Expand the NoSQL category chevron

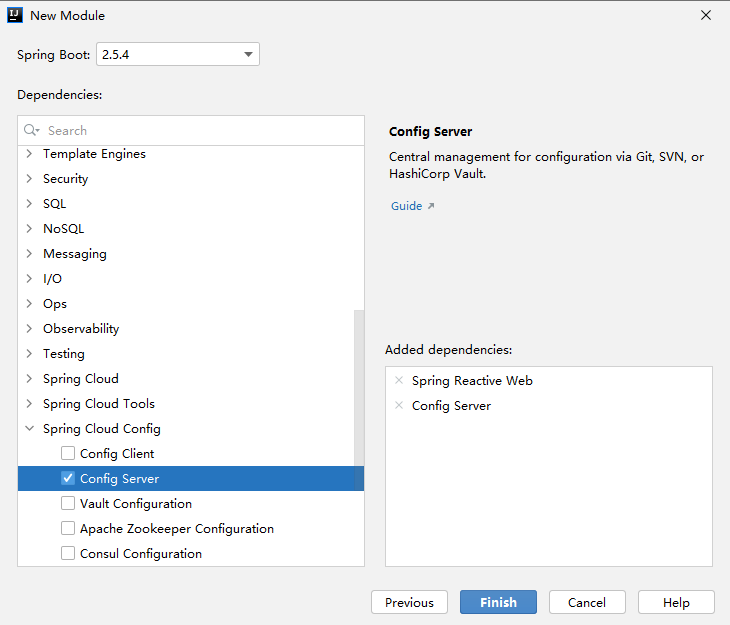click(29, 229)
